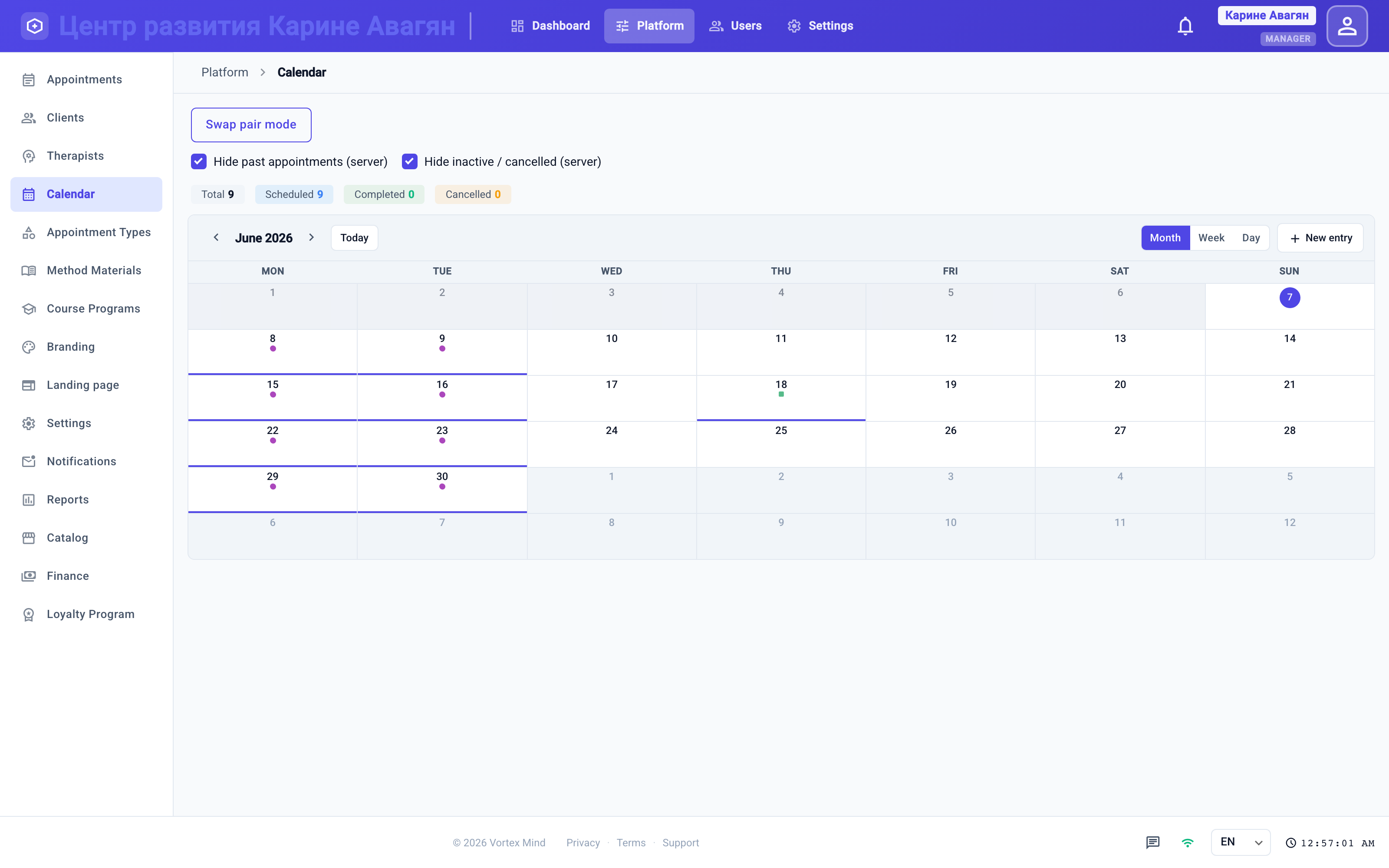Image resolution: width=1389 pixels, height=868 pixels.
Task: Click the purple event dot on June 8
Action: click(273, 349)
